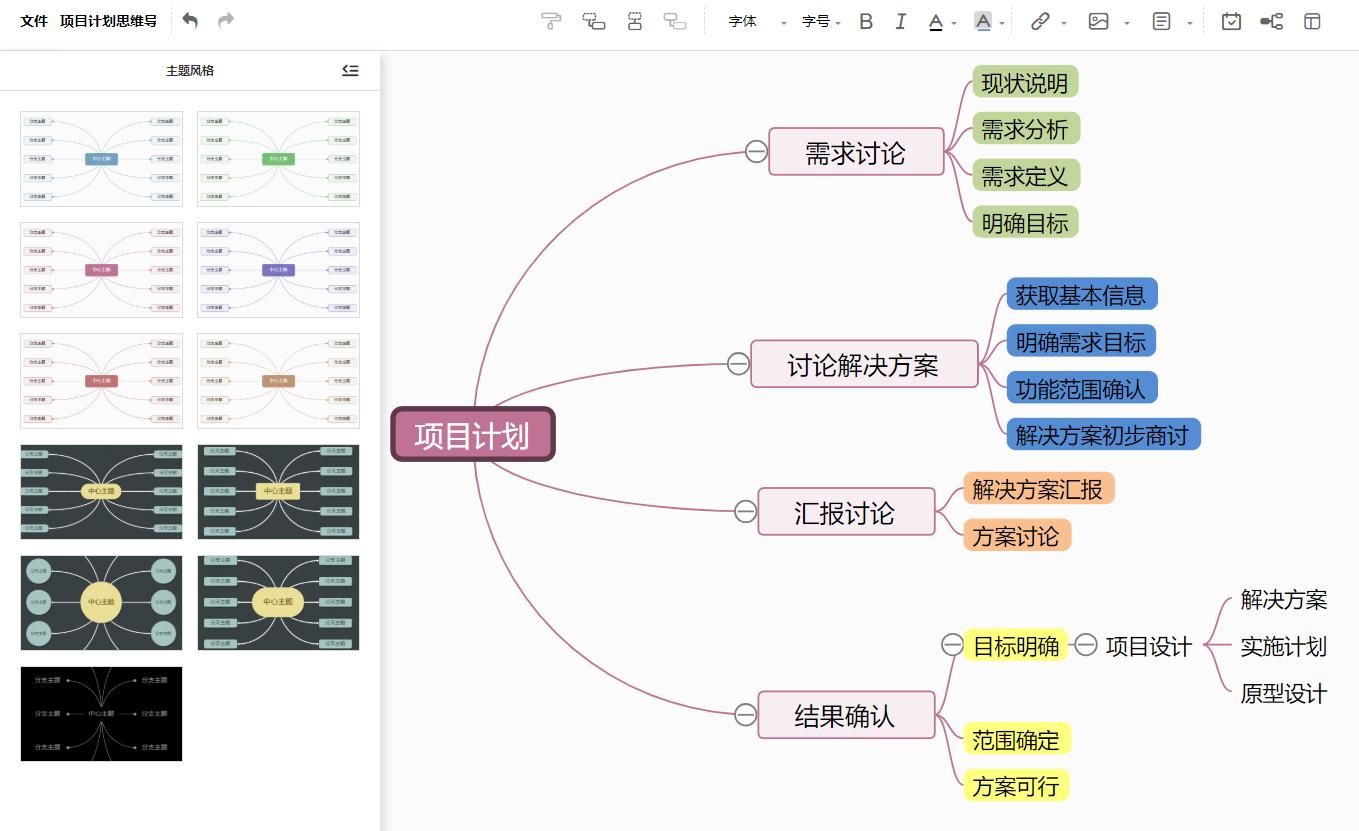The image size is (1359, 831).
Task: Collapse the 主题风格 side panel
Action: click(x=350, y=71)
